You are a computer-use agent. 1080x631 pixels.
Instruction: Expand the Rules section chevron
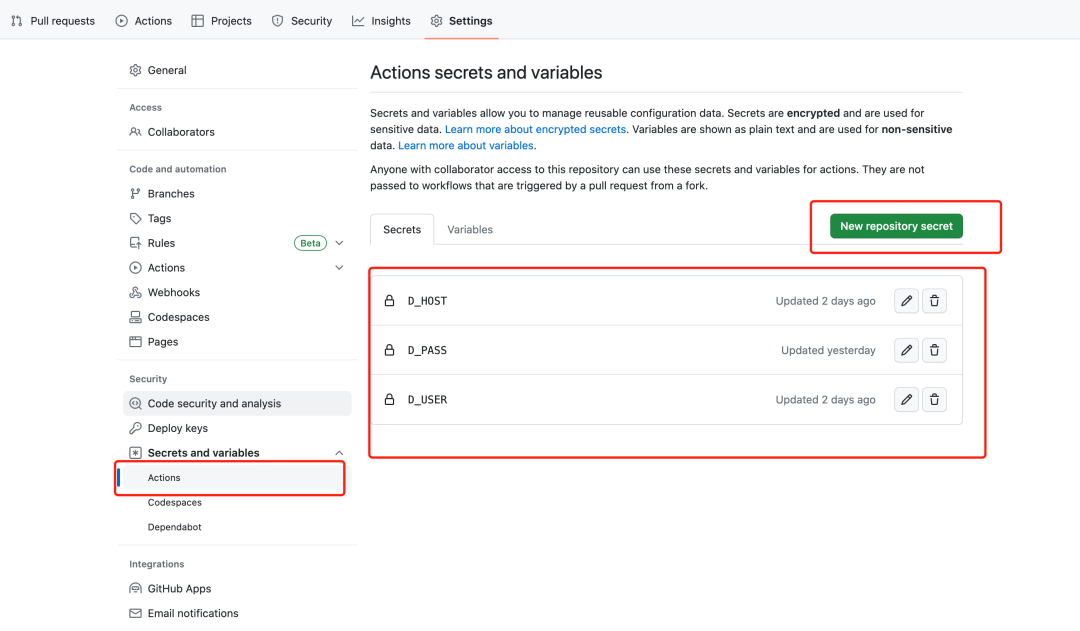click(339, 243)
